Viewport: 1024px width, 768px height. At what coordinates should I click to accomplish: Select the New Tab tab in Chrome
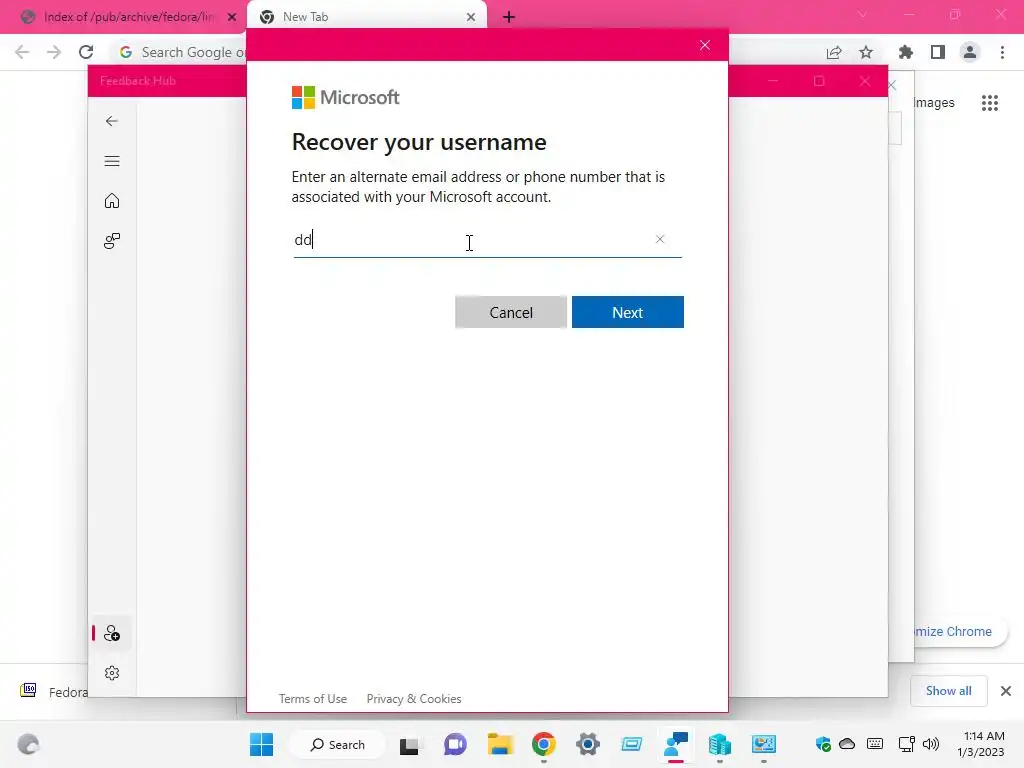[367, 17]
